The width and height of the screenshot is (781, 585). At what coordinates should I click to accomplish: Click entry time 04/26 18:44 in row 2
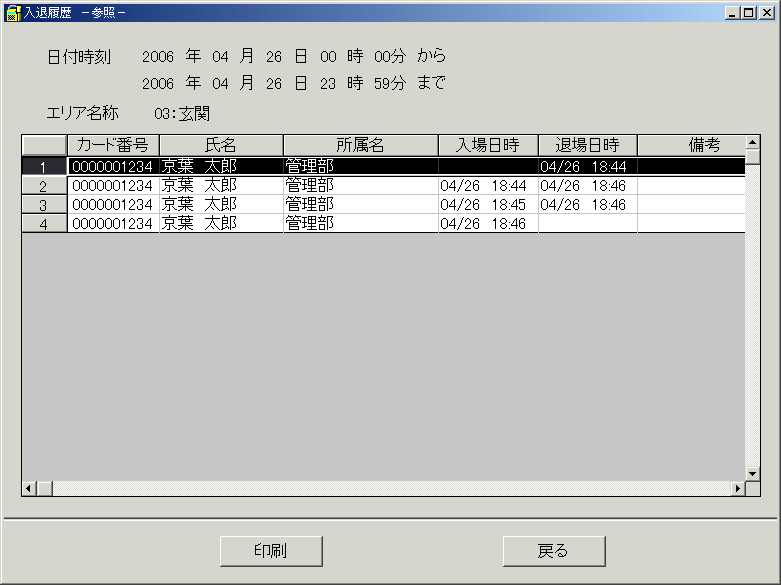tap(488, 186)
